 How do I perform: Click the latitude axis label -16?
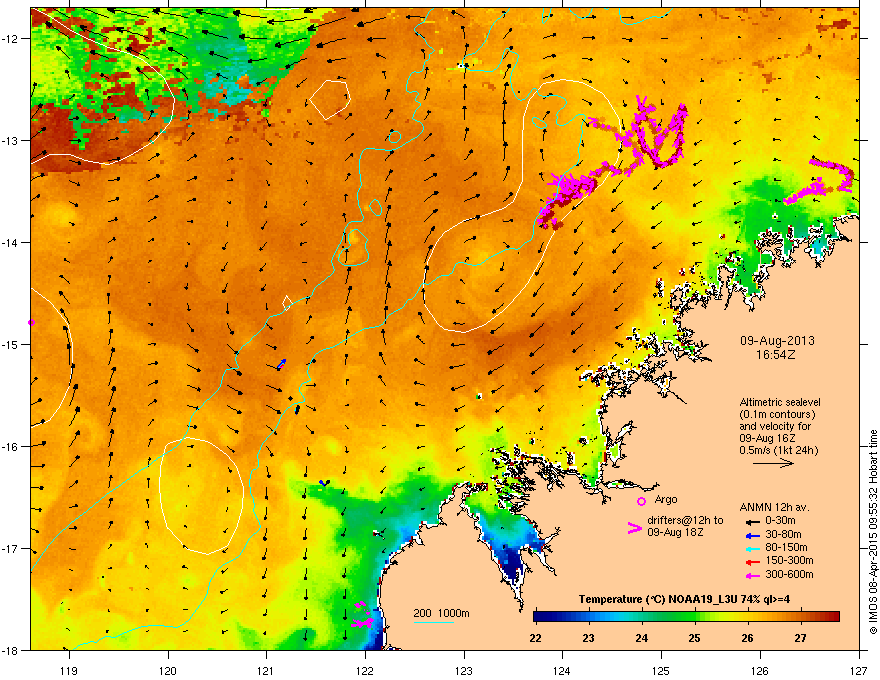pos(10,447)
